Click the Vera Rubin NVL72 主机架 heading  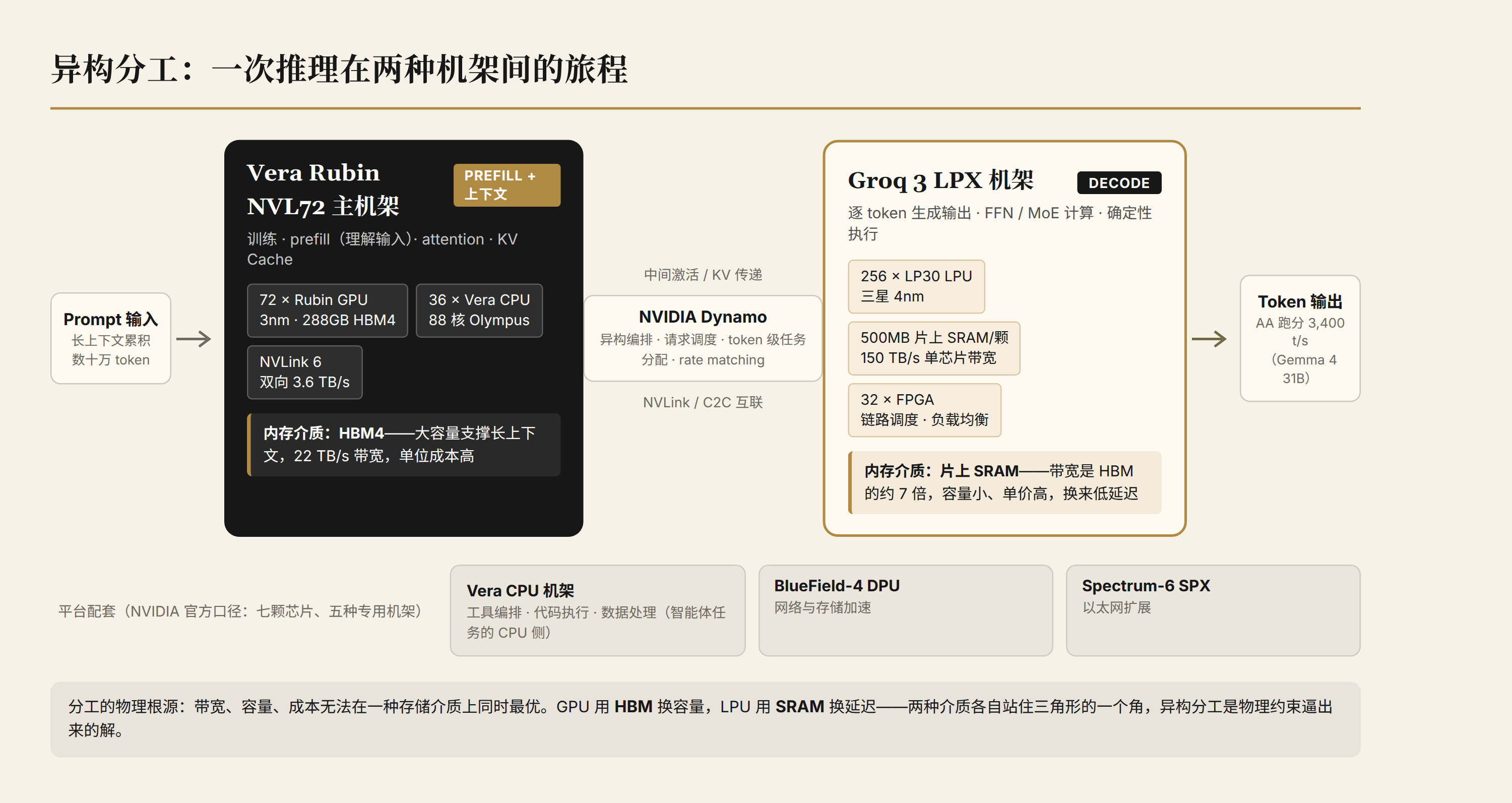point(323,190)
